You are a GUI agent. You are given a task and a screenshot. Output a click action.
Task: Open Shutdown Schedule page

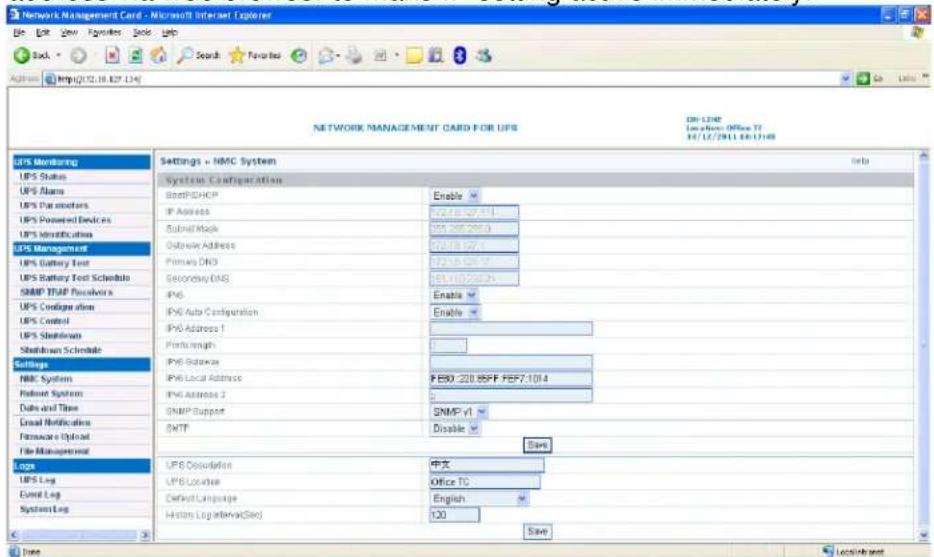[x=61, y=350]
